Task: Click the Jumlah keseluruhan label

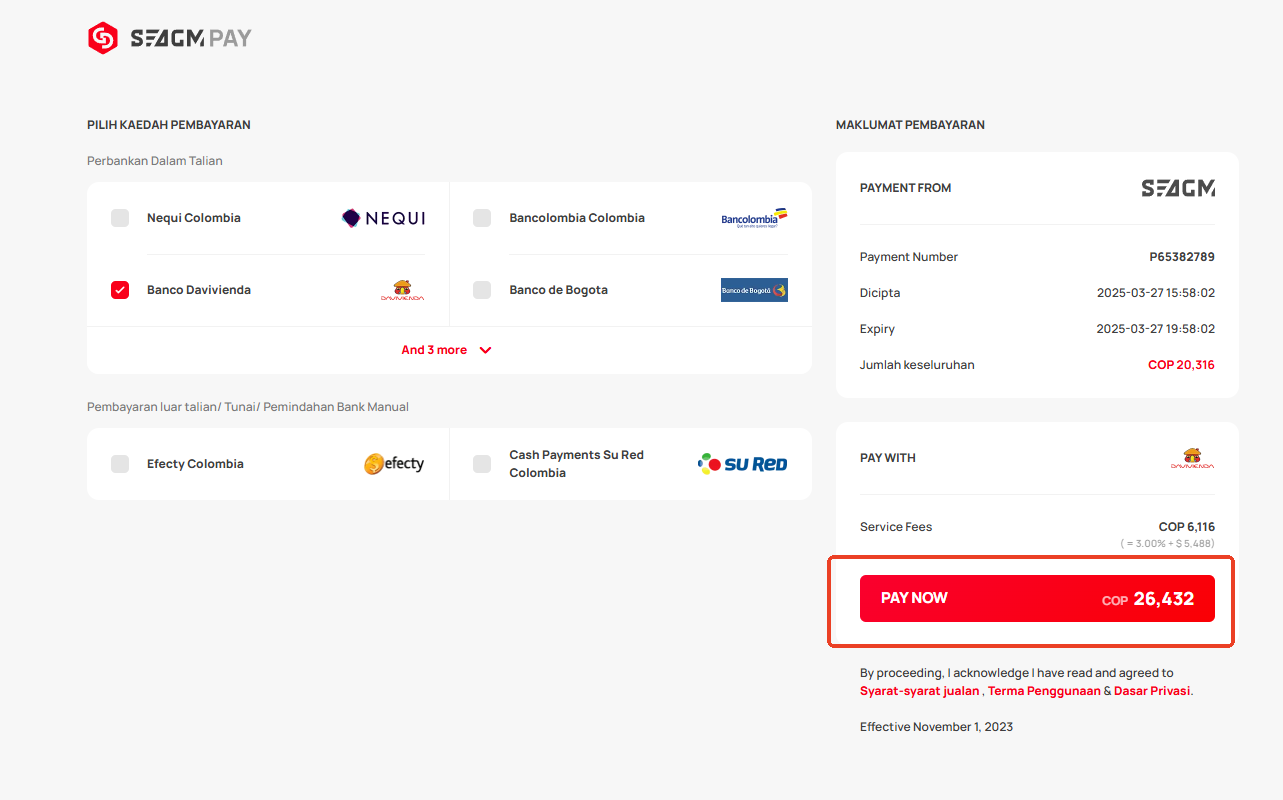Action: (917, 365)
